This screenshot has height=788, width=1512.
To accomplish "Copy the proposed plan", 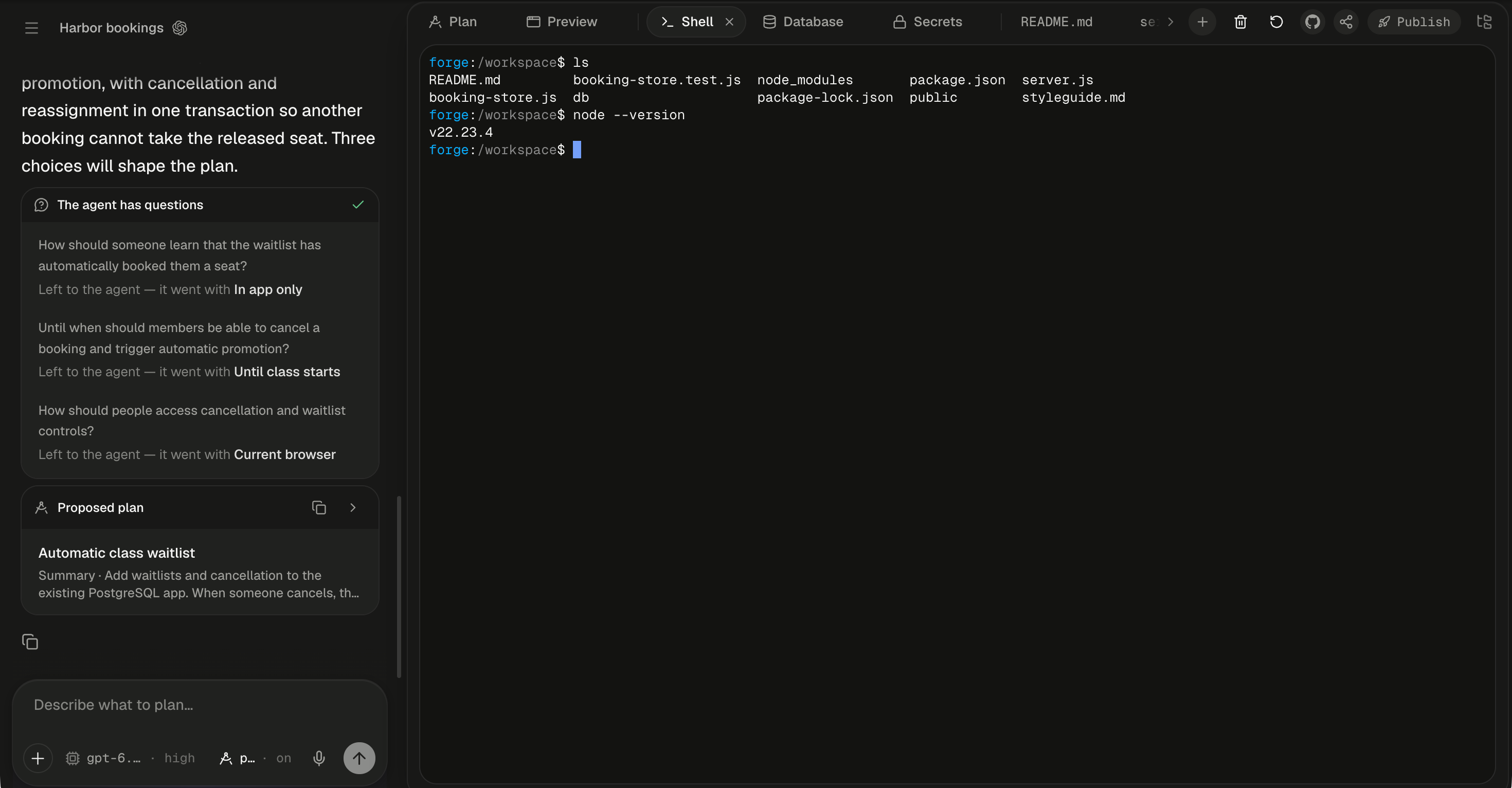I will [x=319, y=507].
